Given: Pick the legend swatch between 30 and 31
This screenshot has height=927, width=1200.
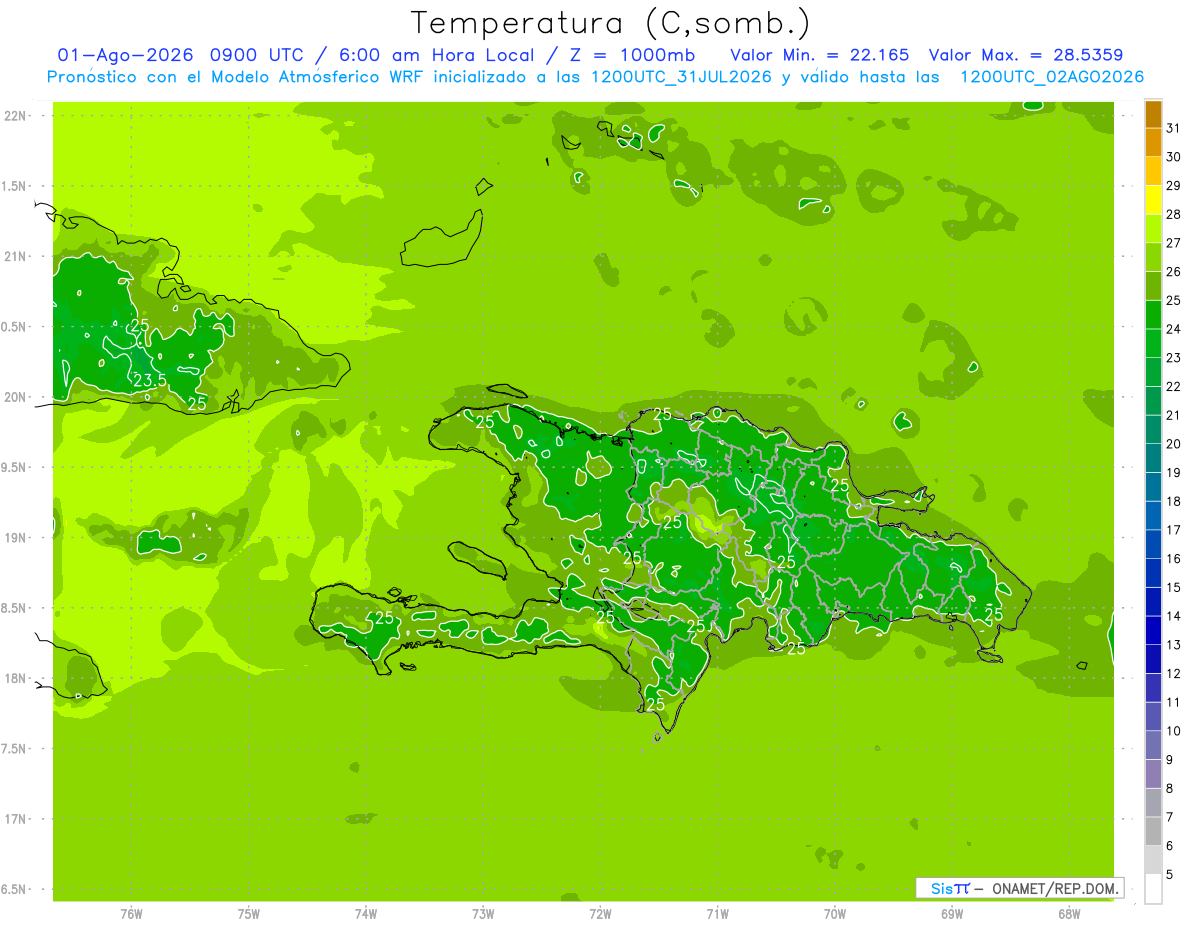Looking at the screenshot, I should [1153, 143].
